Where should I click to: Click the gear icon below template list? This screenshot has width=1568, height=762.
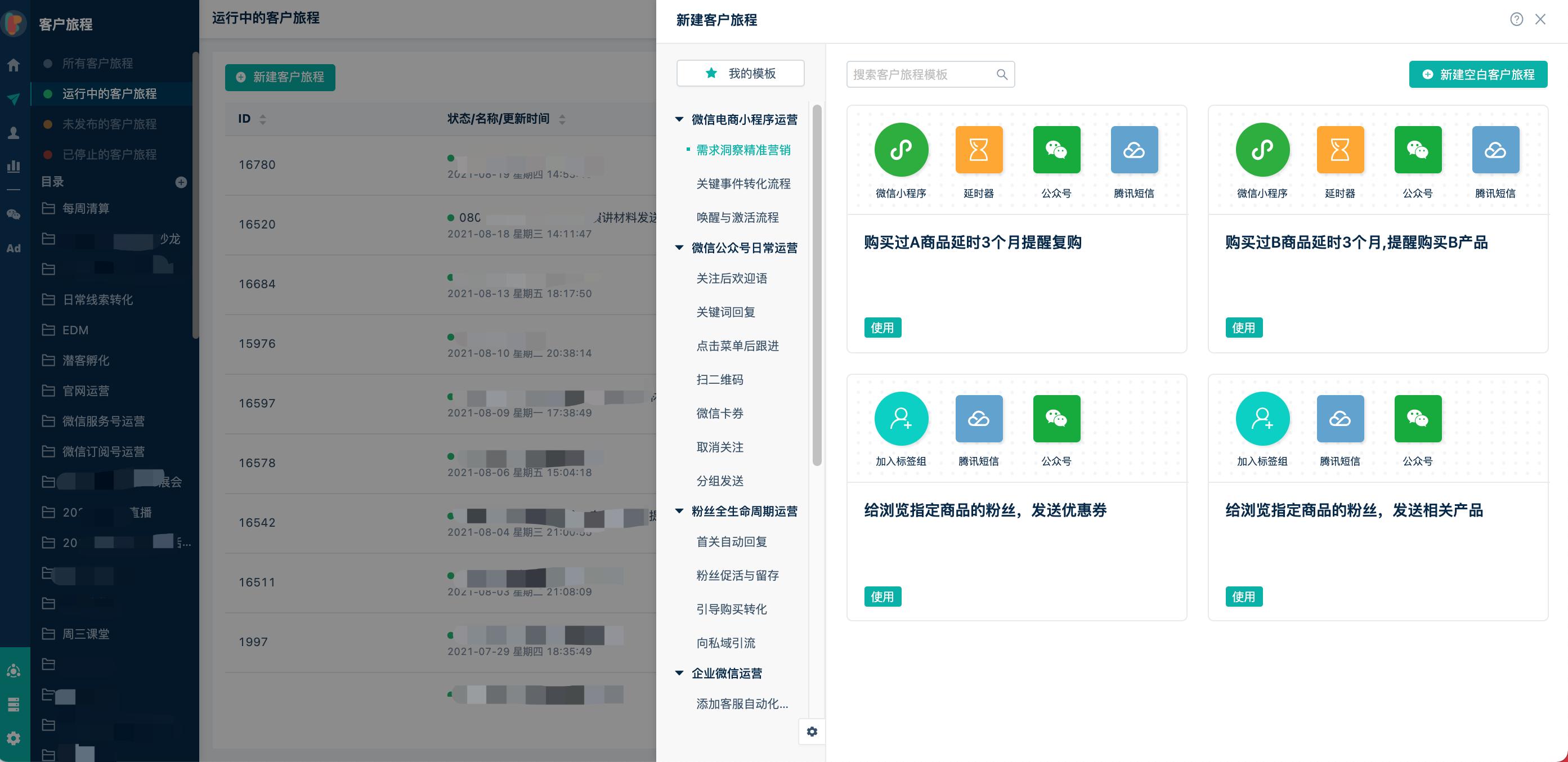pyautogui.click(x=812, y=732)
